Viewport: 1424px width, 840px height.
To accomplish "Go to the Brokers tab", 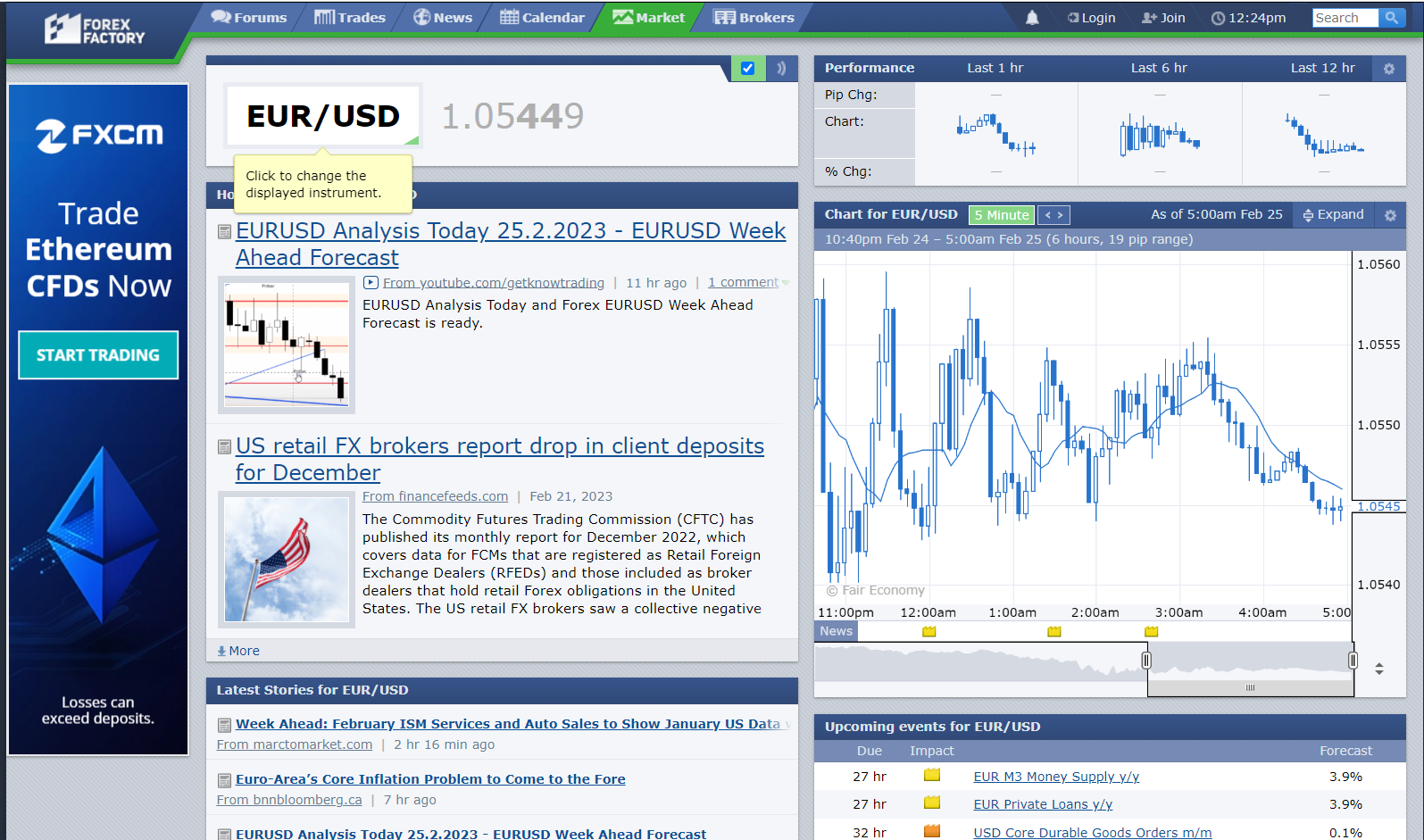I will coord(754,18).
